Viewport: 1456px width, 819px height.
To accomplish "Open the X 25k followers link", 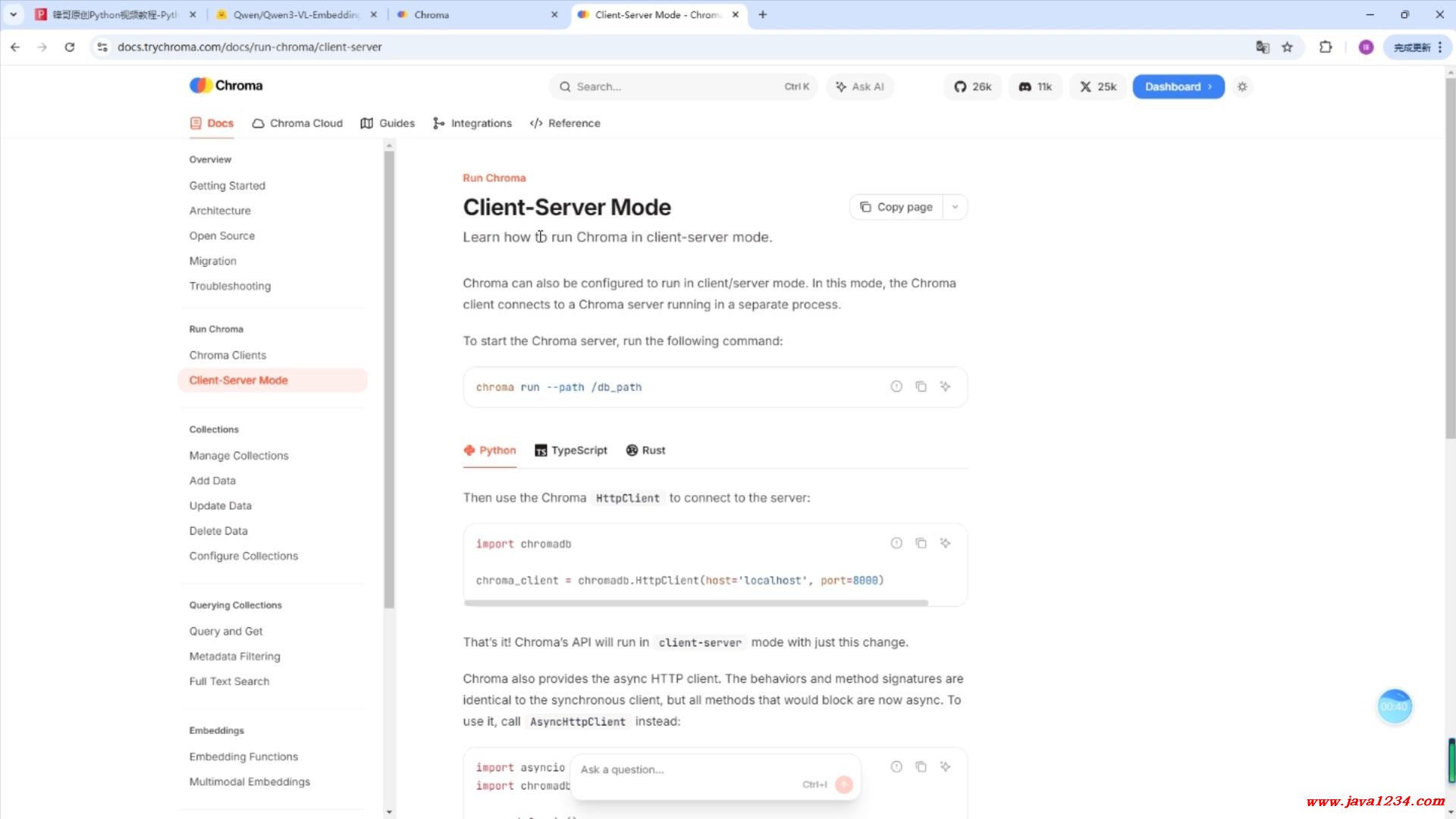I will [x=1098, y=86].
